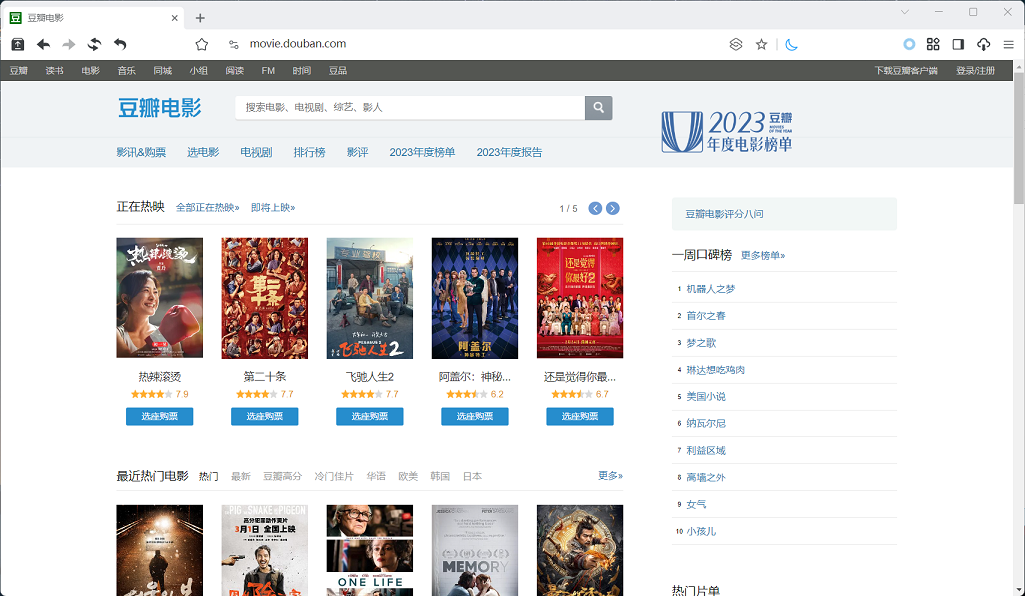This screenshot has height=596, width=1025.
Task: Reload the page with refresh icon
Action: 94,44
